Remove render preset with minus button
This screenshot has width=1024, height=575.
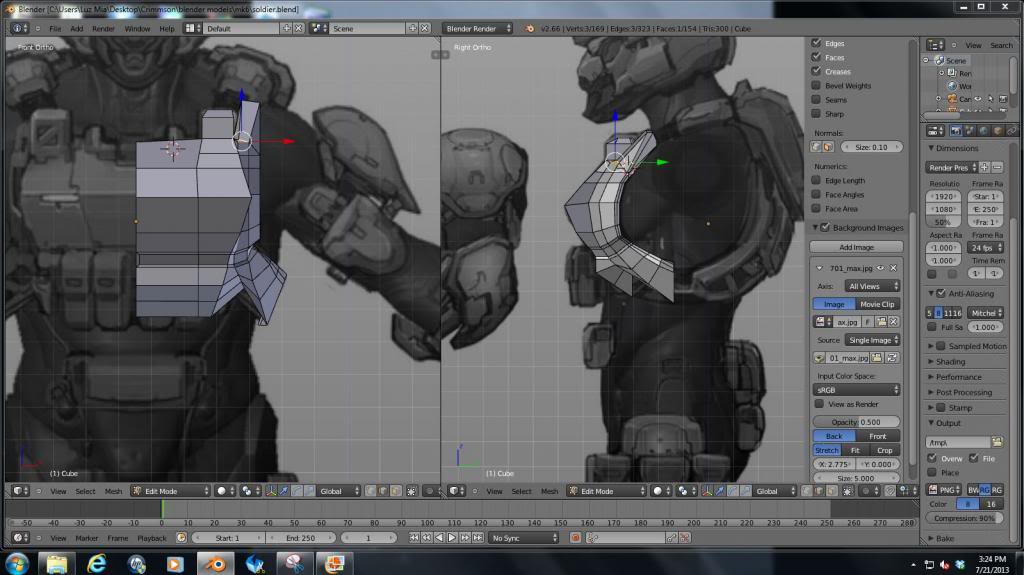pos(997,167)
